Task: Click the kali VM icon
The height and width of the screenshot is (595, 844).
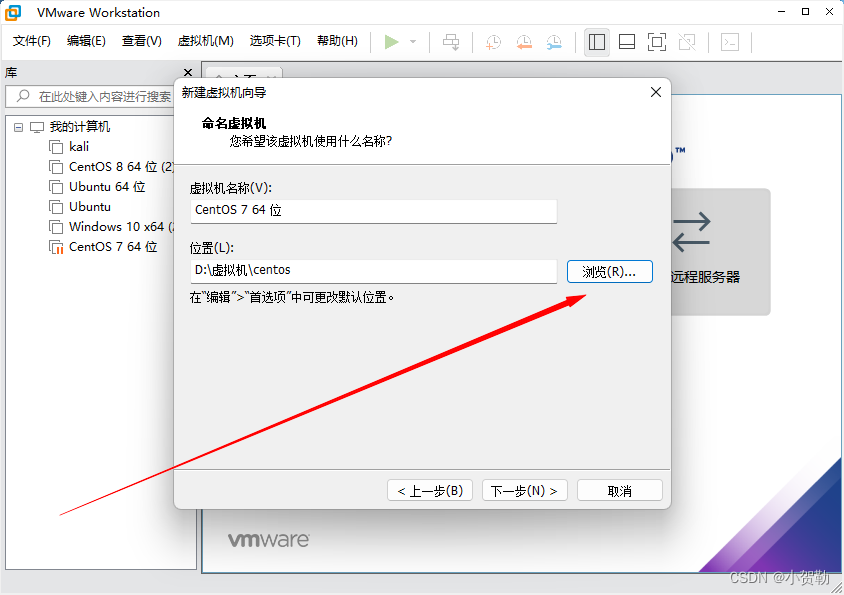Action: click(x=56, y=147)
